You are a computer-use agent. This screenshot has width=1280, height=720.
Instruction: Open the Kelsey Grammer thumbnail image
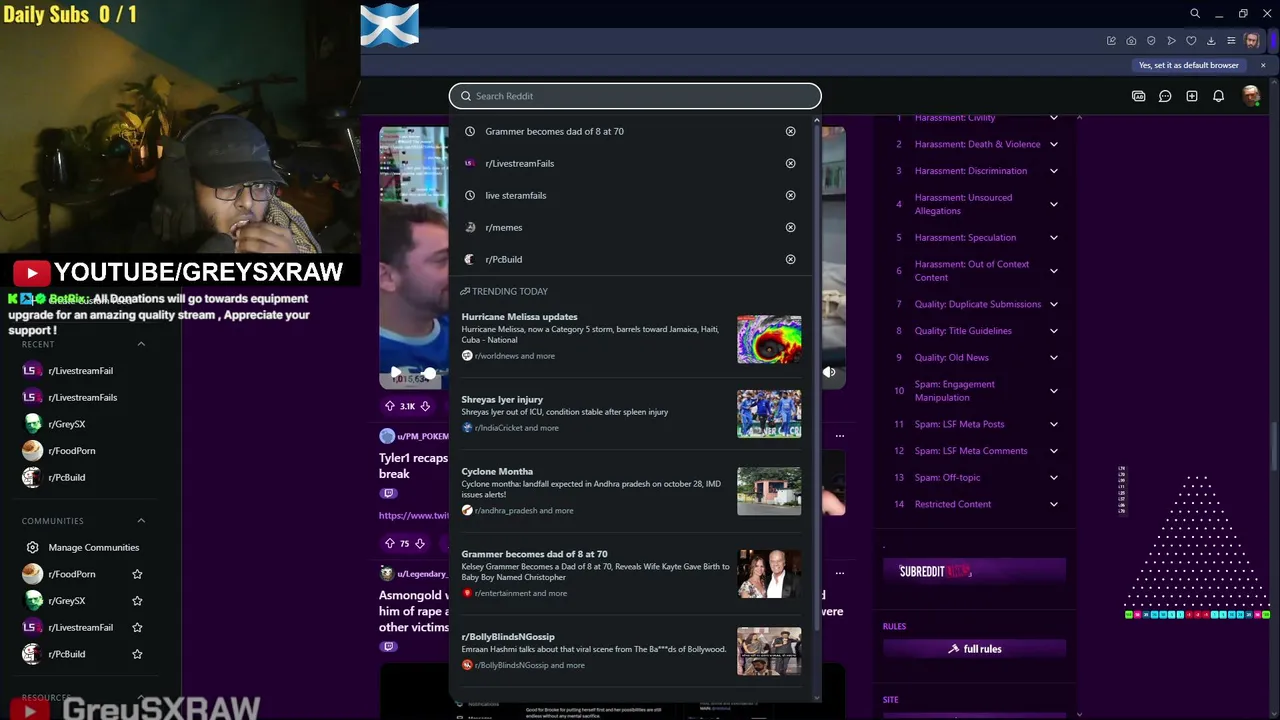point(769,574)
